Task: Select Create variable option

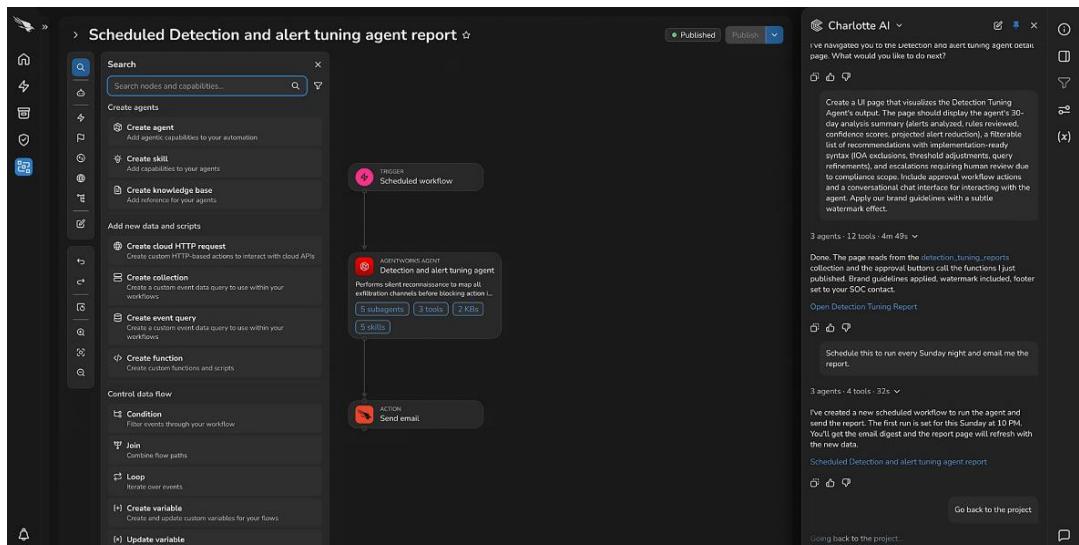Action: point(214,513)
